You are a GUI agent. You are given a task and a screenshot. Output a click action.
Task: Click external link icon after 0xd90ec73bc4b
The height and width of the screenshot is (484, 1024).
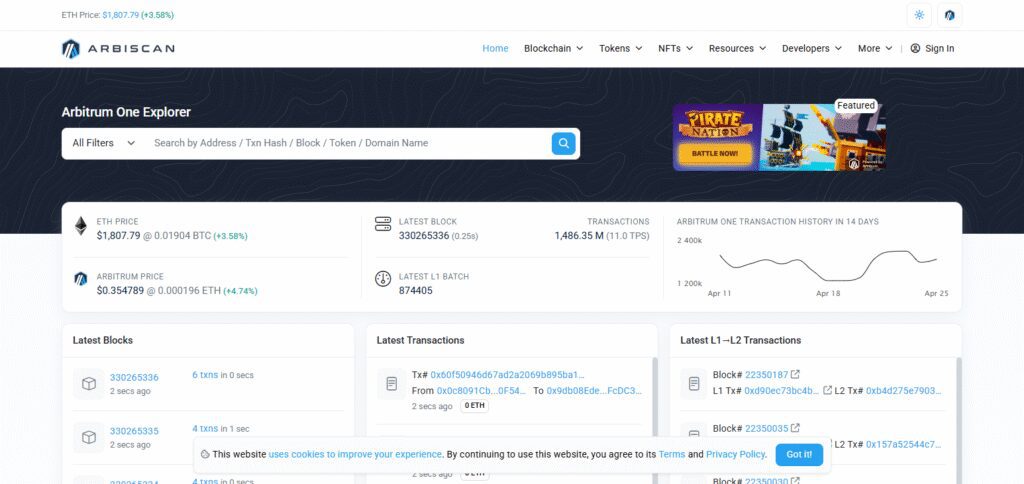827,391
